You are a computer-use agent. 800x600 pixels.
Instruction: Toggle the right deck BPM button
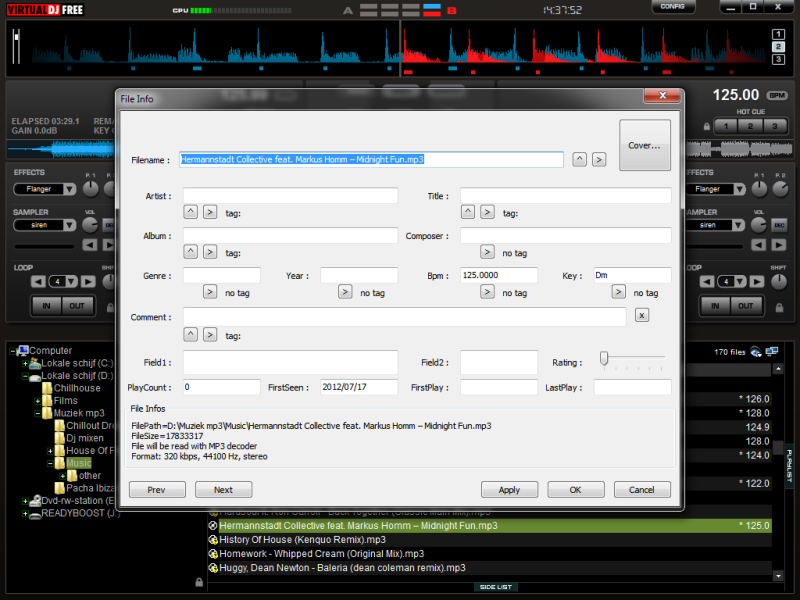[777, 95]
